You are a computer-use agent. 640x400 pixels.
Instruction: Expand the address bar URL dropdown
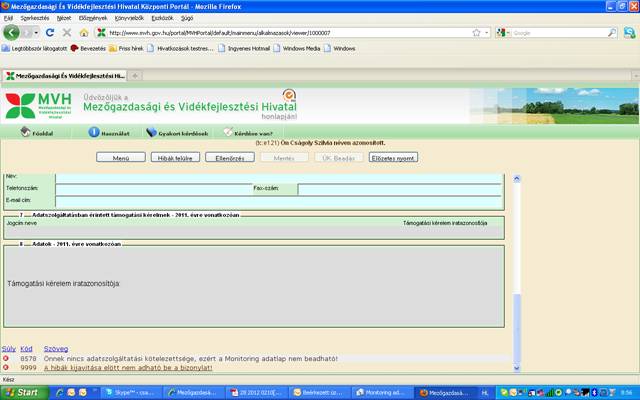[x=487, y=33]
